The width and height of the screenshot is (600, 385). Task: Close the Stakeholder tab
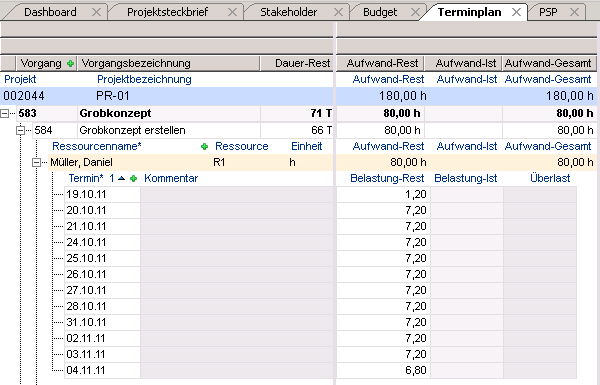tap(338, 12)
